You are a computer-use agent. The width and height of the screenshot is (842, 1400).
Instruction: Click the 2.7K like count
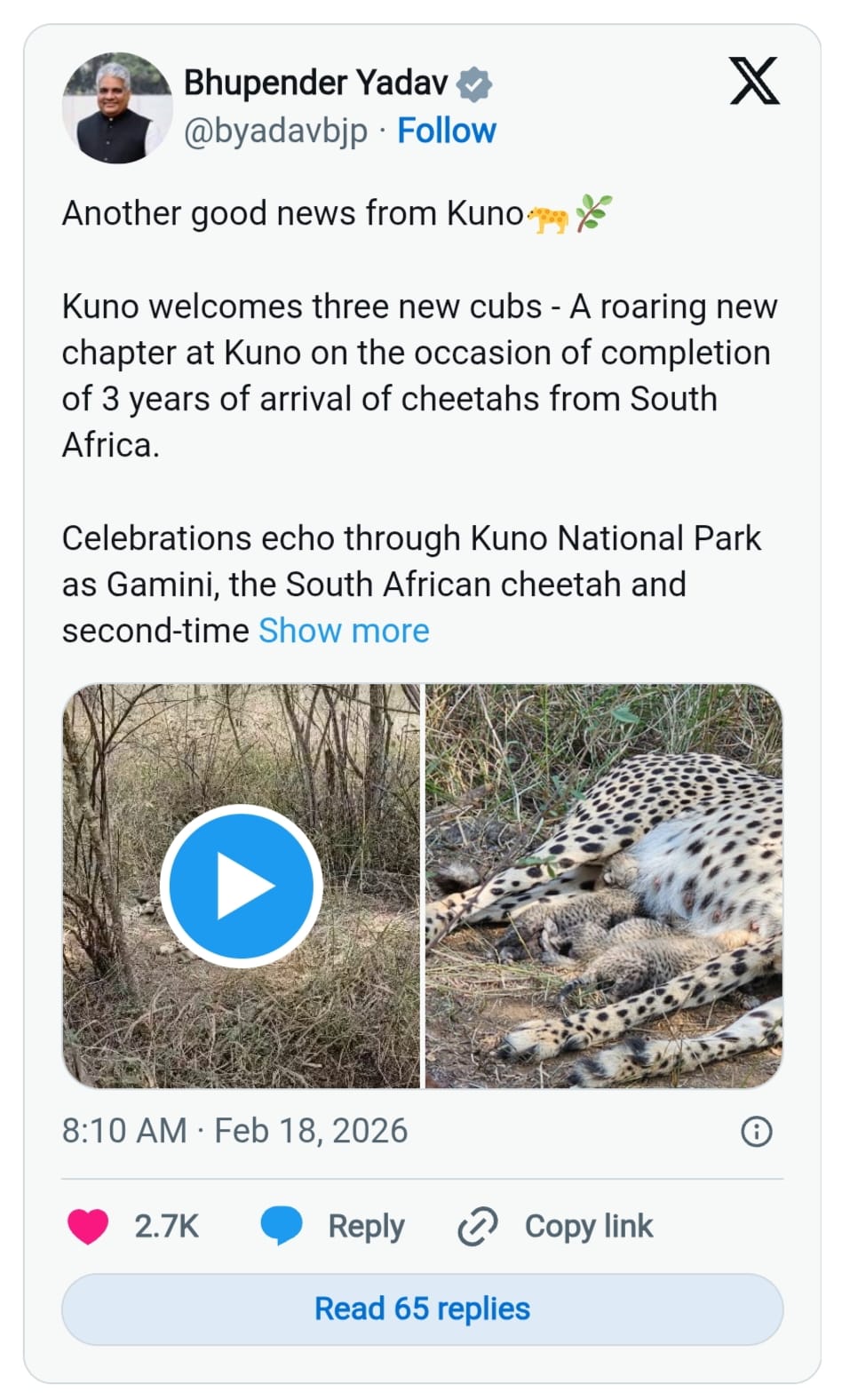(x=165, y=1226)
